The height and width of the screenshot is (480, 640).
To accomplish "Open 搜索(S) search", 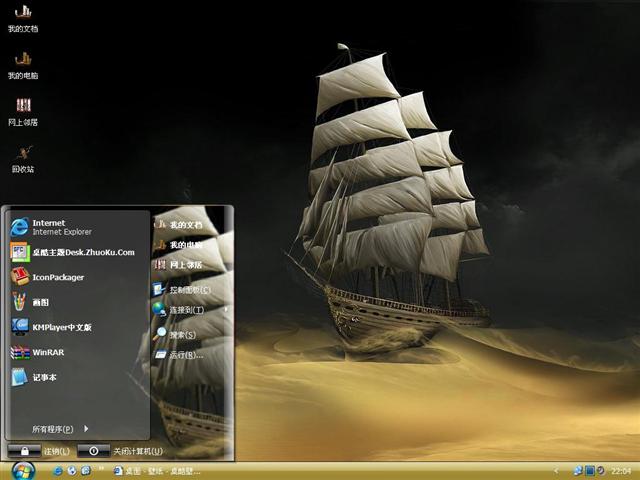I will pos(175,334).
